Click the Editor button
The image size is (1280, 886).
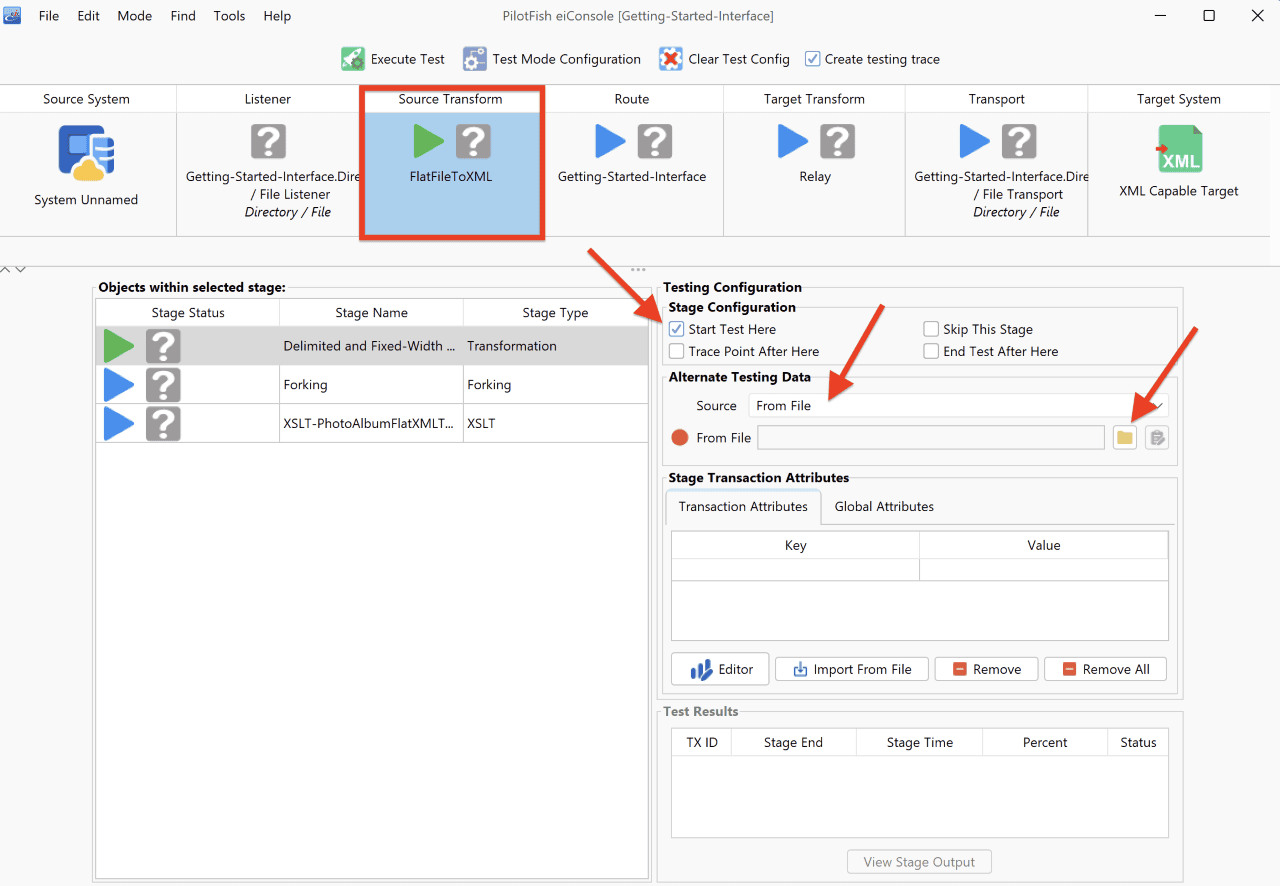coord(720,669)
